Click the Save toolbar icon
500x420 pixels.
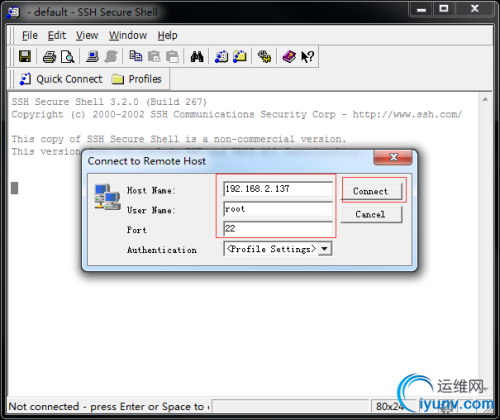25,56
